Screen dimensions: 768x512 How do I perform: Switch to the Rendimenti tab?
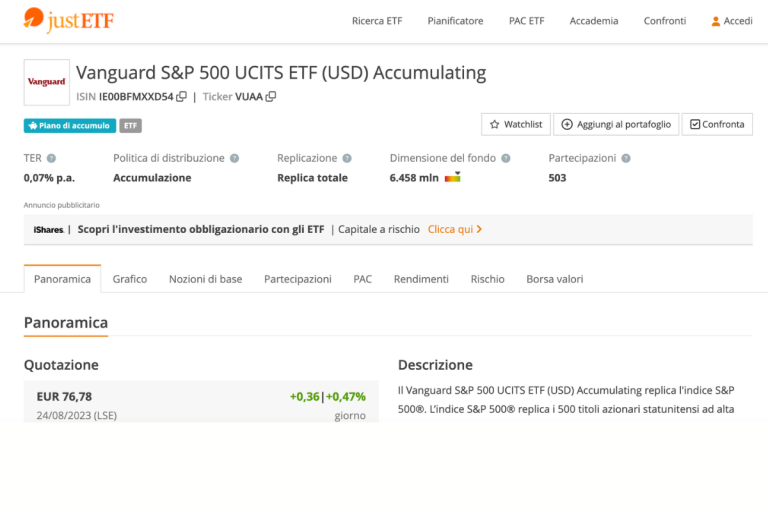(x=421, y=279)
